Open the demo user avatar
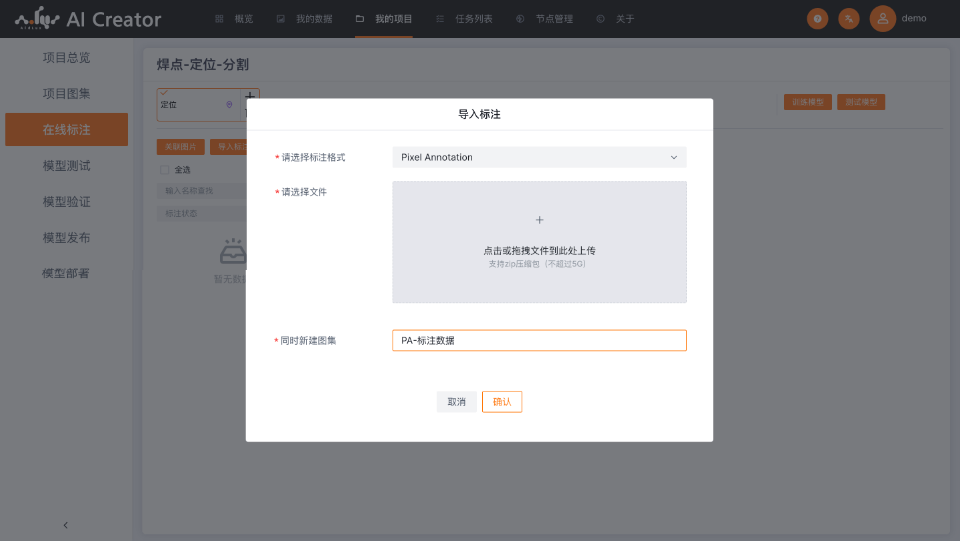 (882, 18)
